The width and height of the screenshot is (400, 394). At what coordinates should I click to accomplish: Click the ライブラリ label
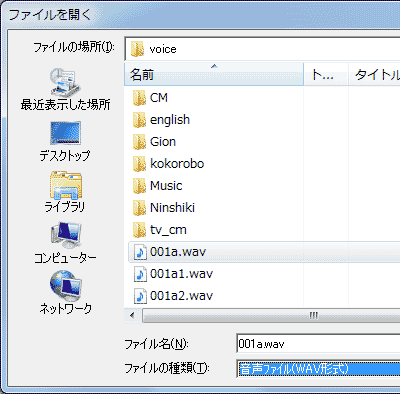point(65,207)
